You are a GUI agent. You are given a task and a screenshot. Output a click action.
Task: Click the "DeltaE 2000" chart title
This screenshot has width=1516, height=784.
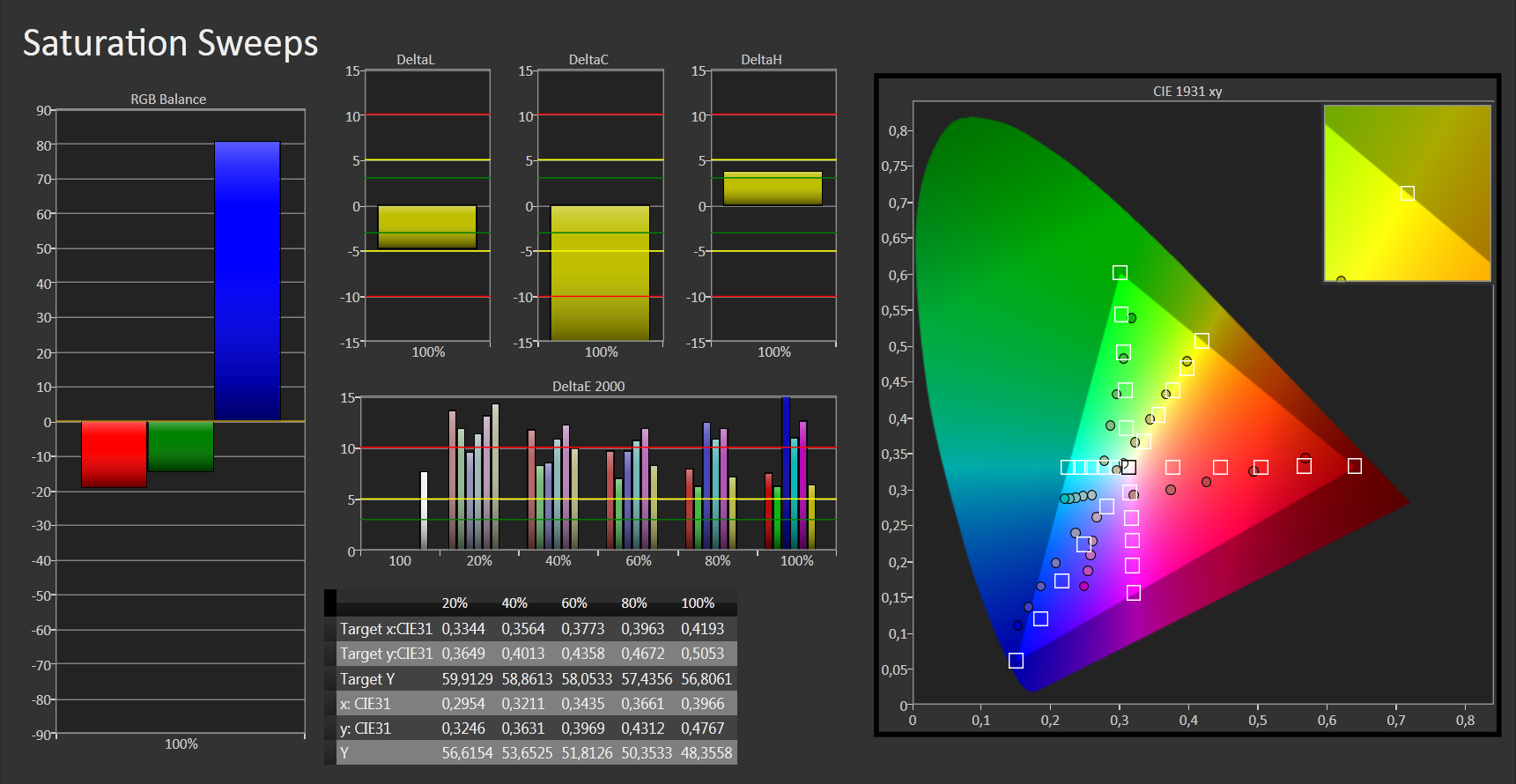pos(588,387)
